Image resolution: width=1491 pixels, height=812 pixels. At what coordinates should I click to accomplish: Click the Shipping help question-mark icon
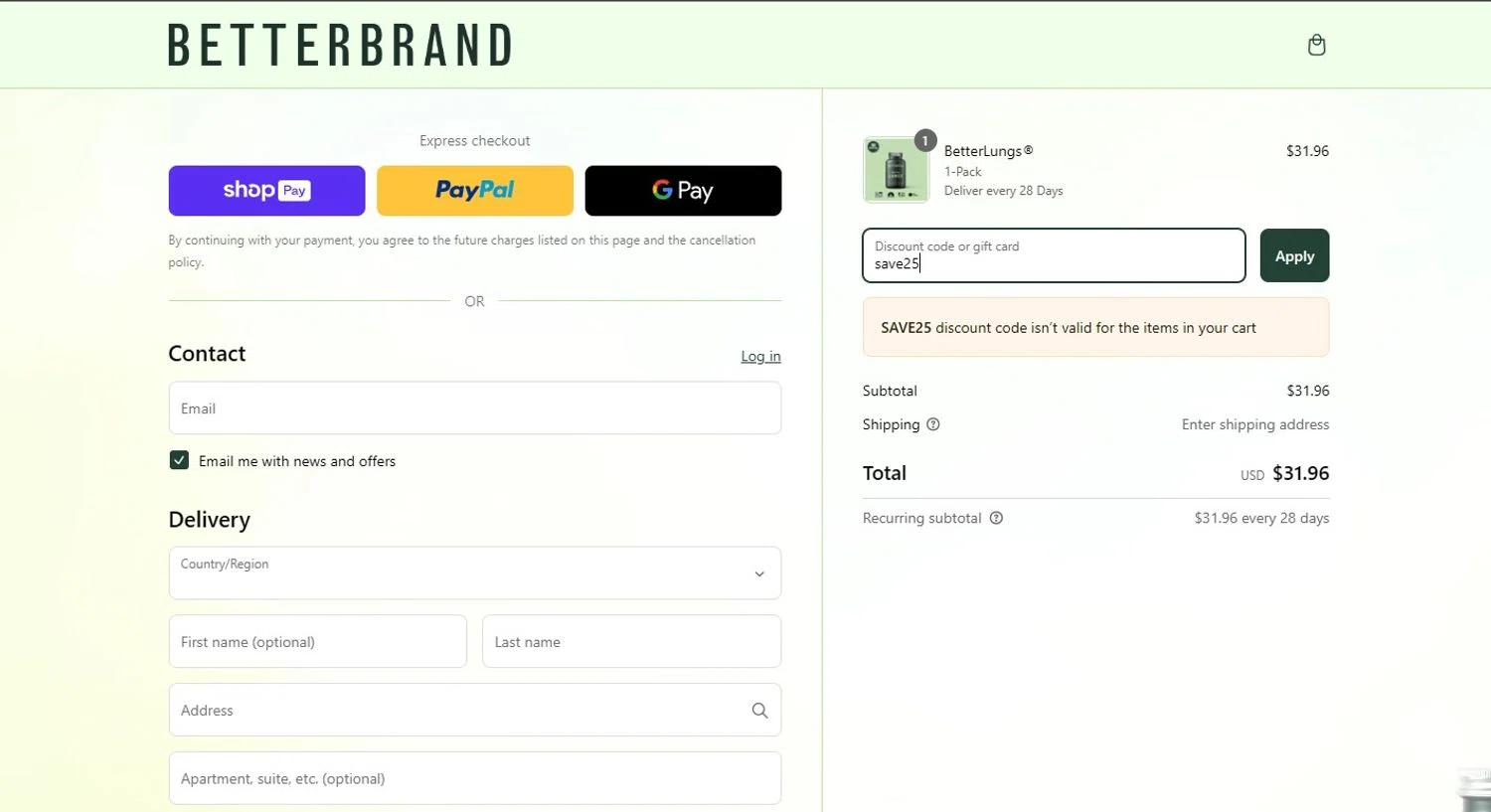click(932, 424)
